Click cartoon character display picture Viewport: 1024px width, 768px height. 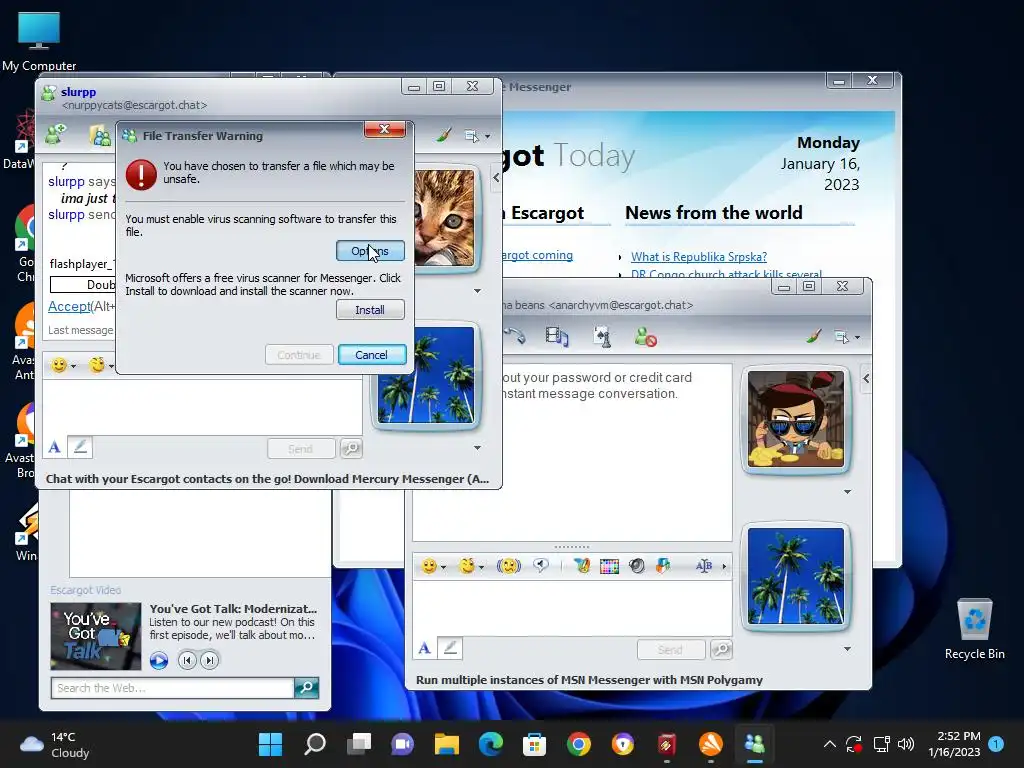[795, 419]
